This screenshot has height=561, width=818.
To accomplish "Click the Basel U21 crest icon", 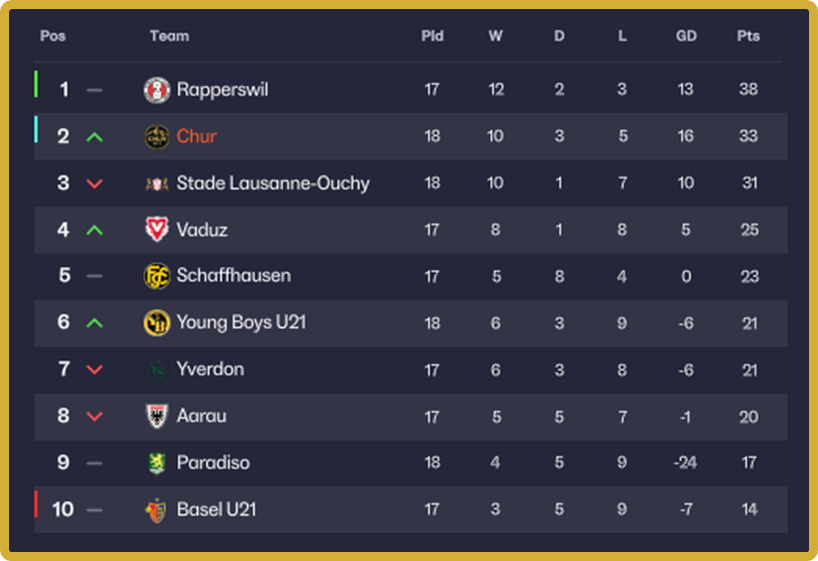I will pyautogui.click(x=157, y=509).
